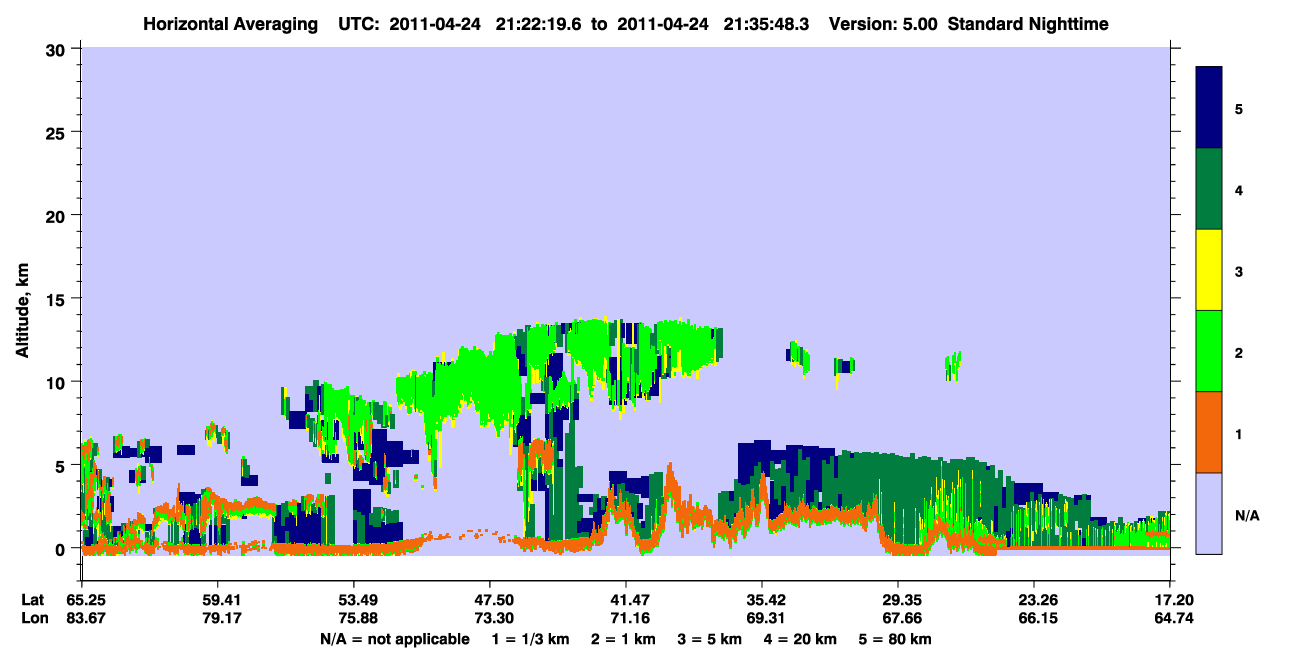Click longitude value 75.88

[x=354, y=618]
